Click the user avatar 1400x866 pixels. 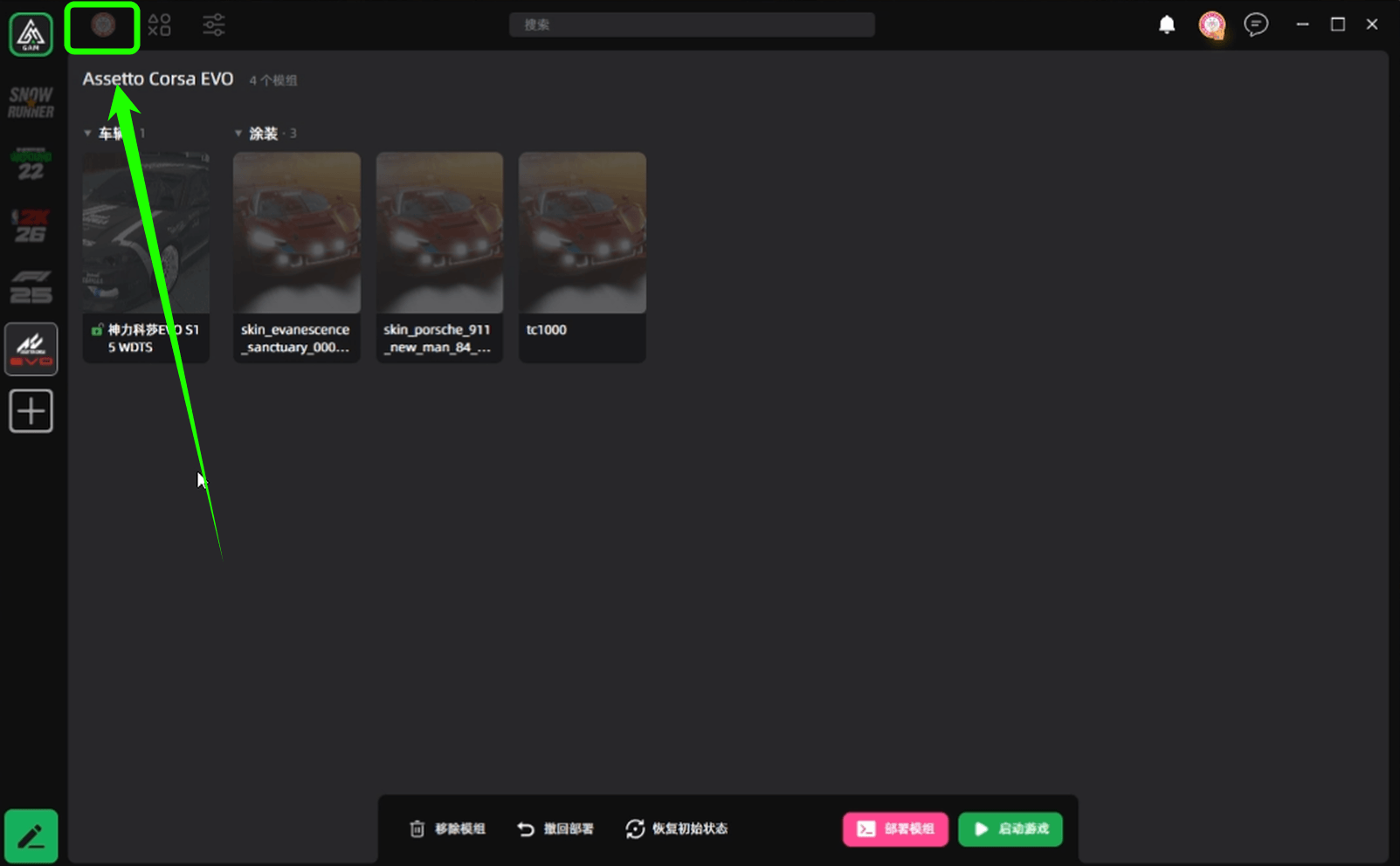tap(1212, 24)
